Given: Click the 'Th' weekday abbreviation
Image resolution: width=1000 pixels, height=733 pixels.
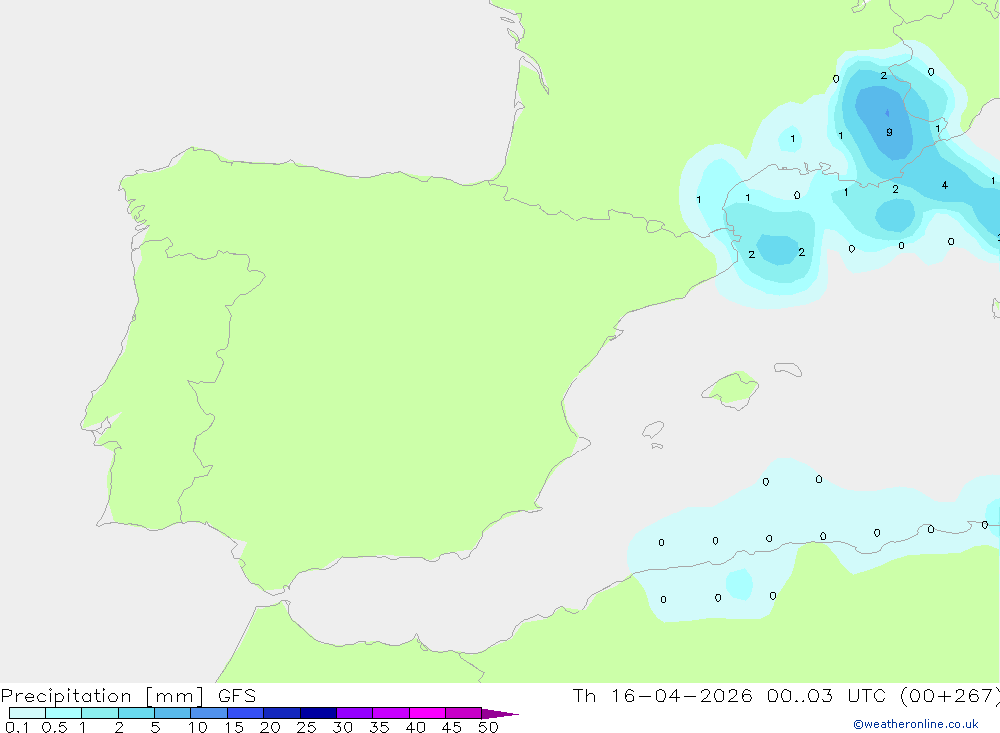Looking at the screenshot, I should 584,695.
